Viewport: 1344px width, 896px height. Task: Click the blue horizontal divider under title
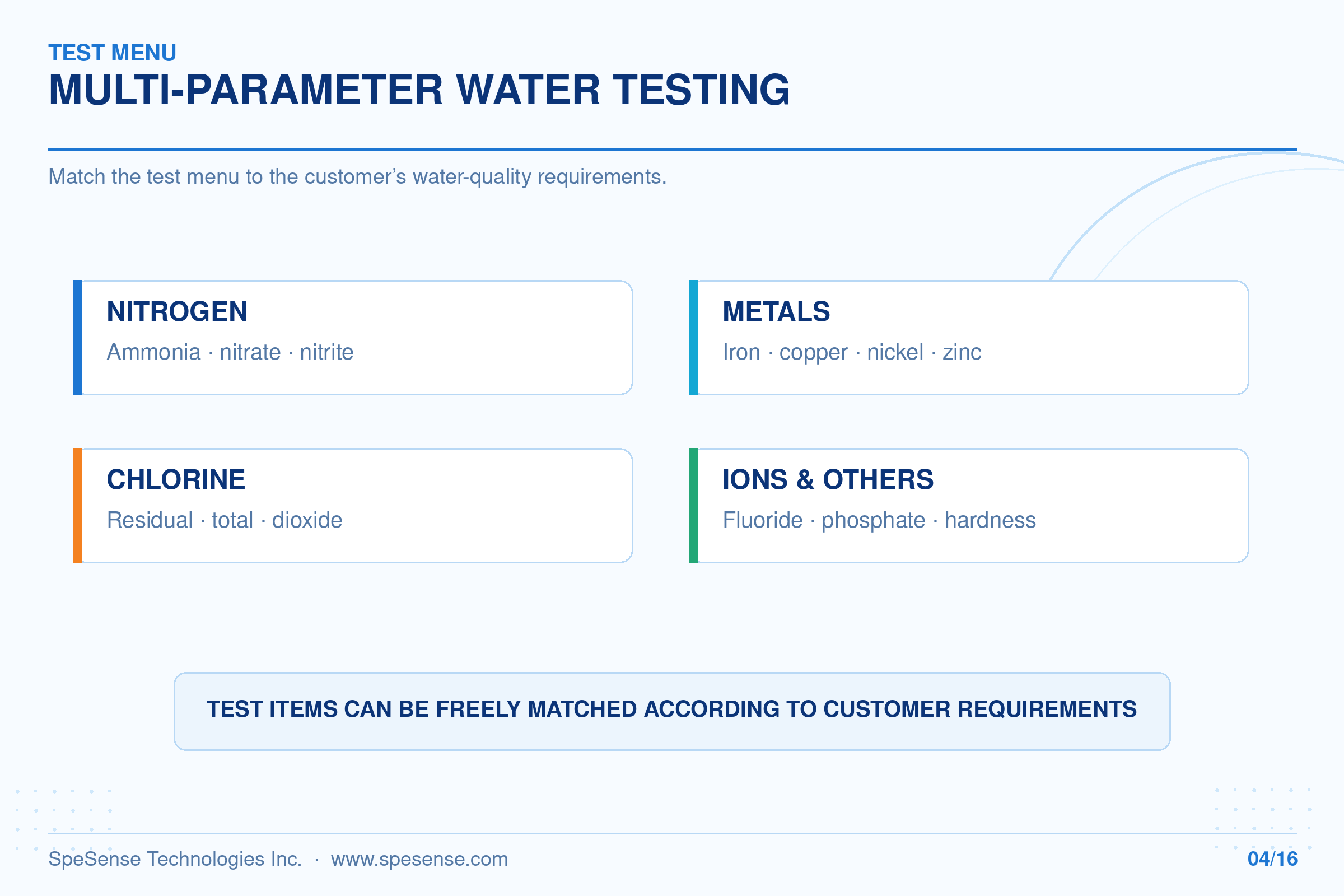point(673,150)
